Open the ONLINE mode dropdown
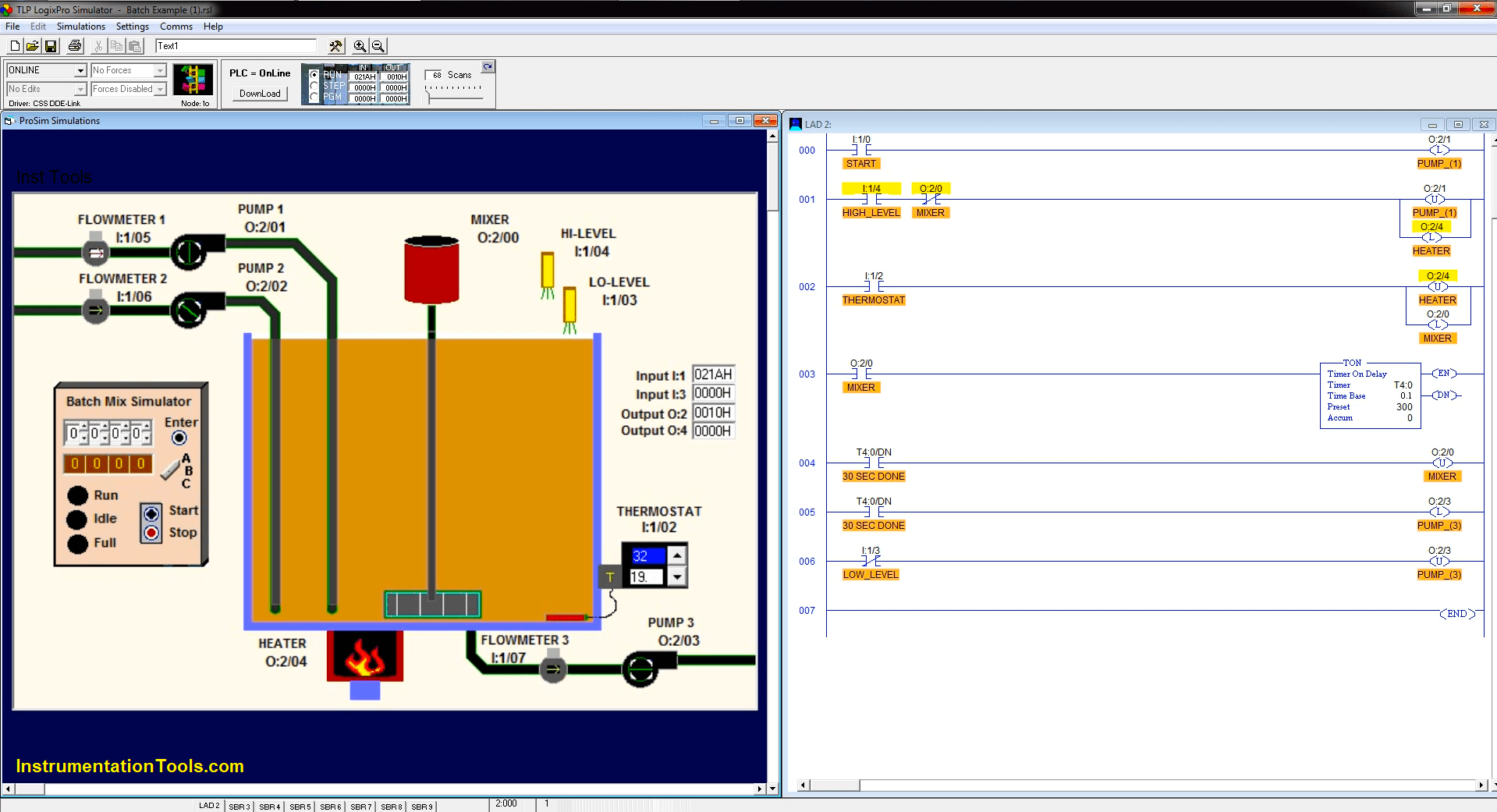The image size is (1497, 812). pos(80,69)
